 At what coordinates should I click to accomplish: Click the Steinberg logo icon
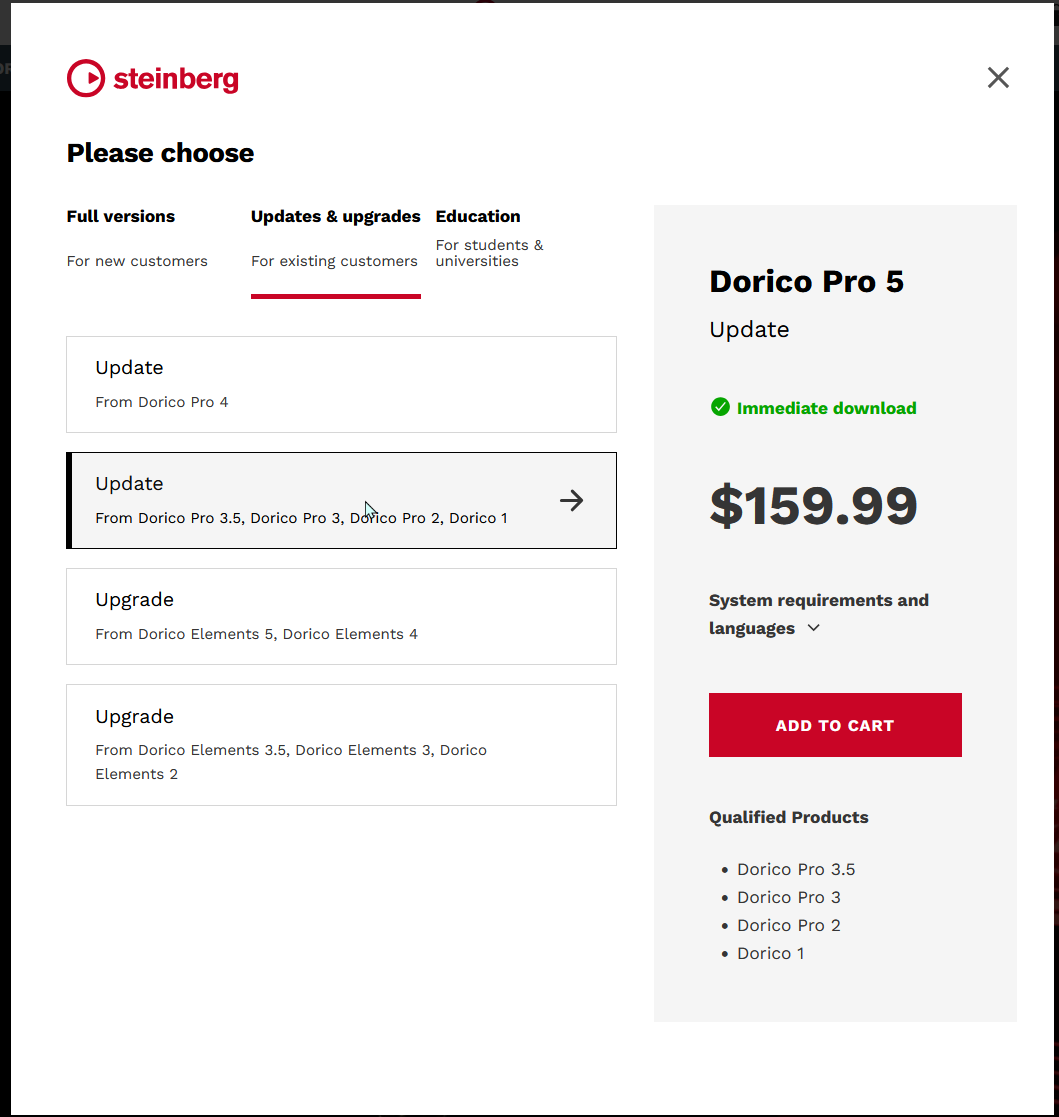click(x=86, y=78)
